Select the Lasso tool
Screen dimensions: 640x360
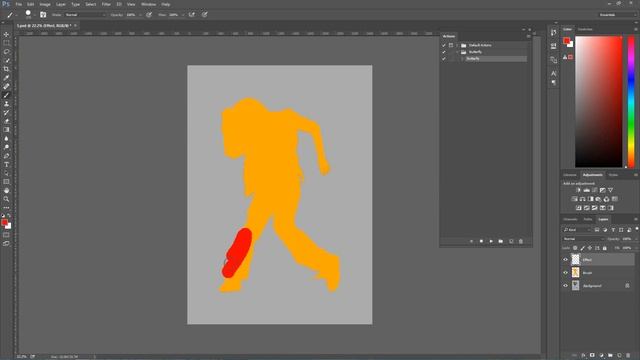[x=6, y=52]
